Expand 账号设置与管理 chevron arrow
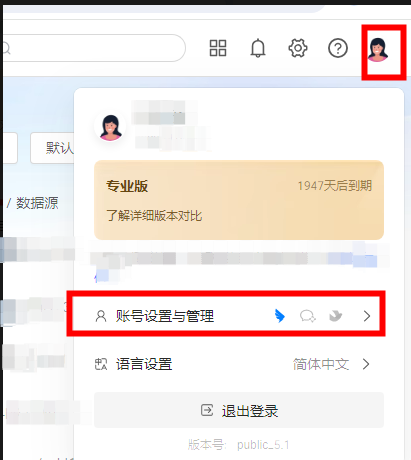The width and height of the screenshot is (411, 460). click(367, 316)
